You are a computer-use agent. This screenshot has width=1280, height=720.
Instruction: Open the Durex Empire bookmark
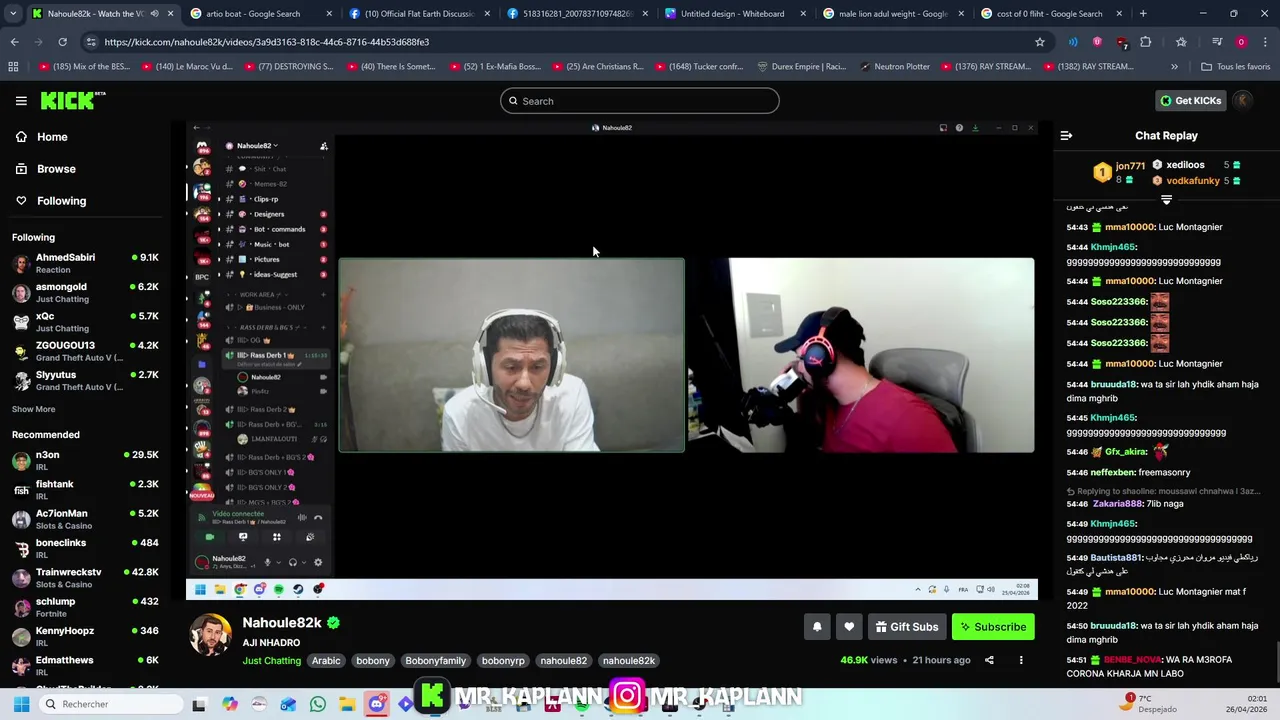pyautogui.click(x=803, y=66)
